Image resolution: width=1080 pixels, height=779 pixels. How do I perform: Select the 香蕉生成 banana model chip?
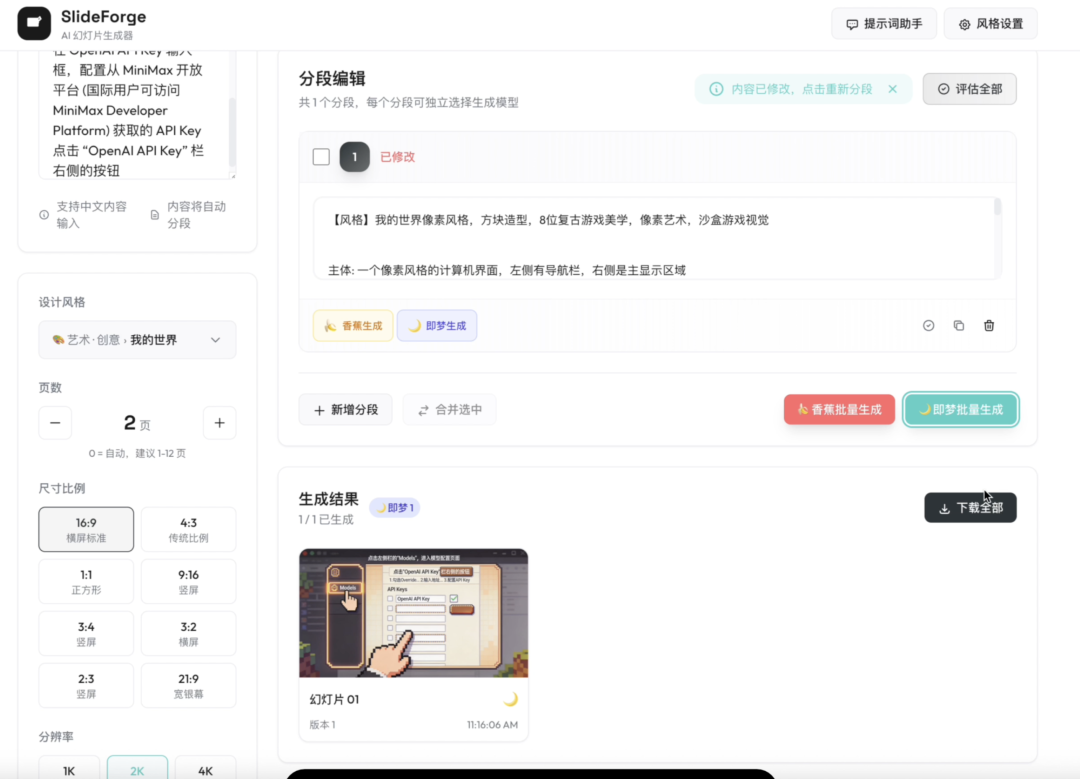tap(352, 325)
